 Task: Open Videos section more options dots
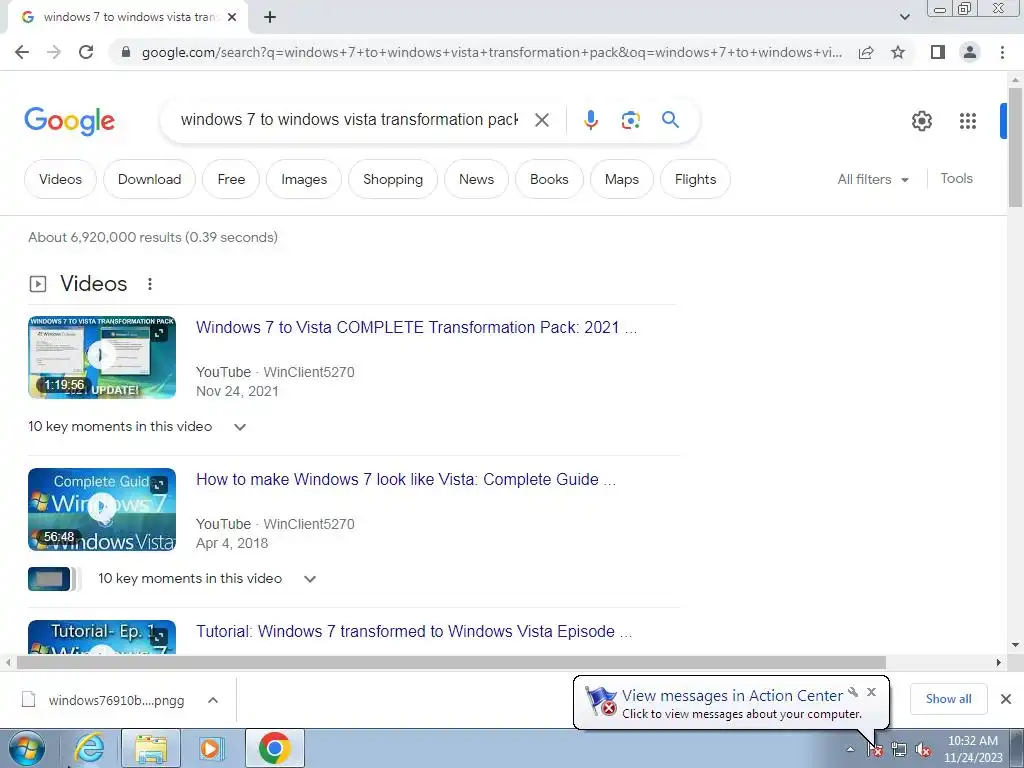click(x=150, y=284)
